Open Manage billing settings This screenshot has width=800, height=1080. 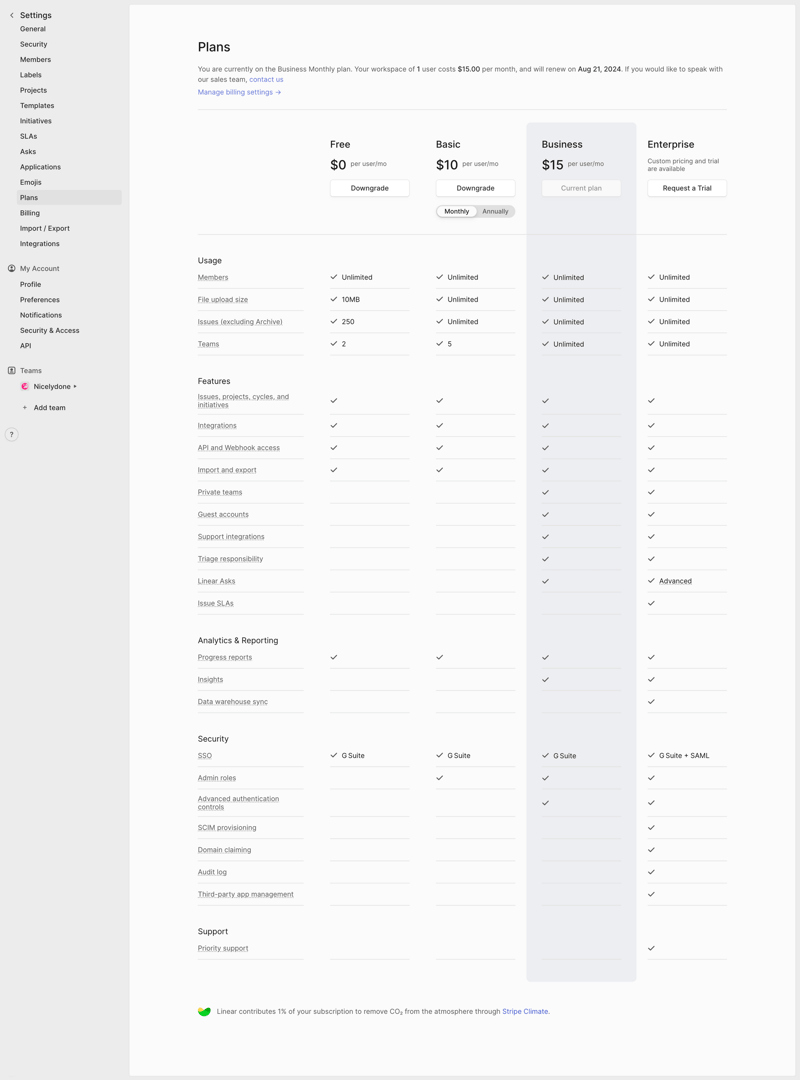tap(236, 92)
